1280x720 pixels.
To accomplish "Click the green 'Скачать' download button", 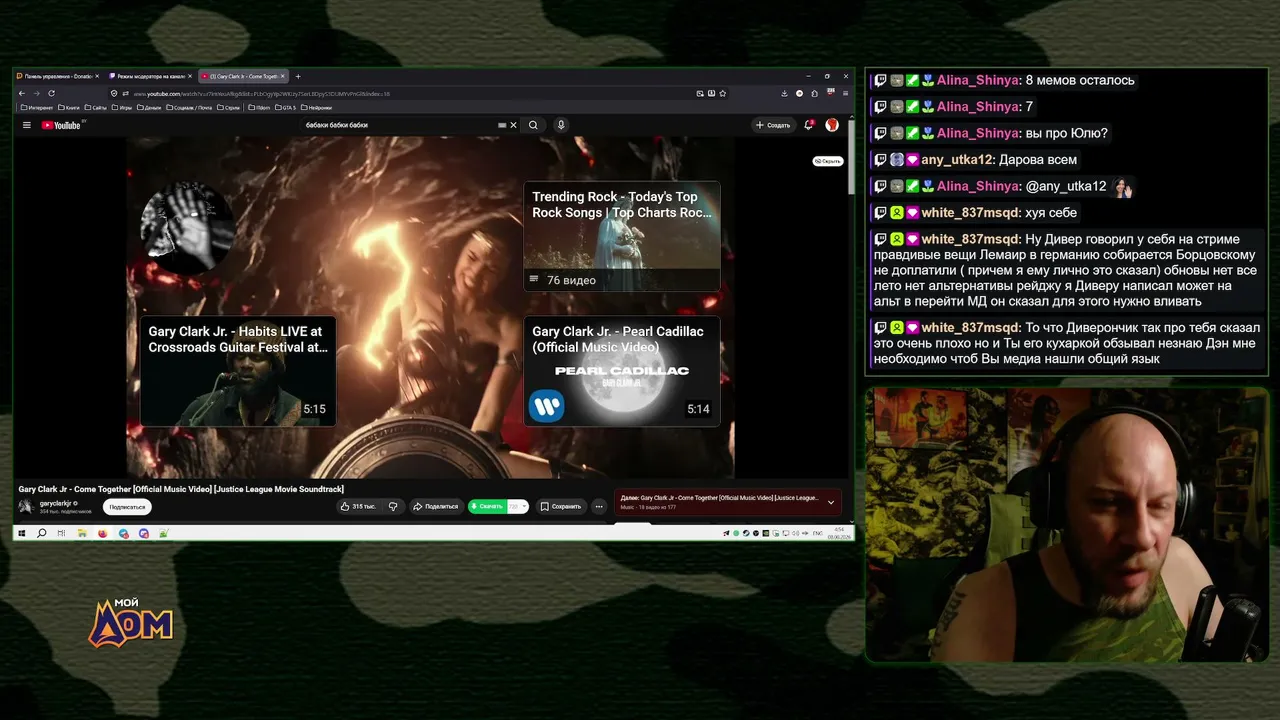I will click(487, 506).
